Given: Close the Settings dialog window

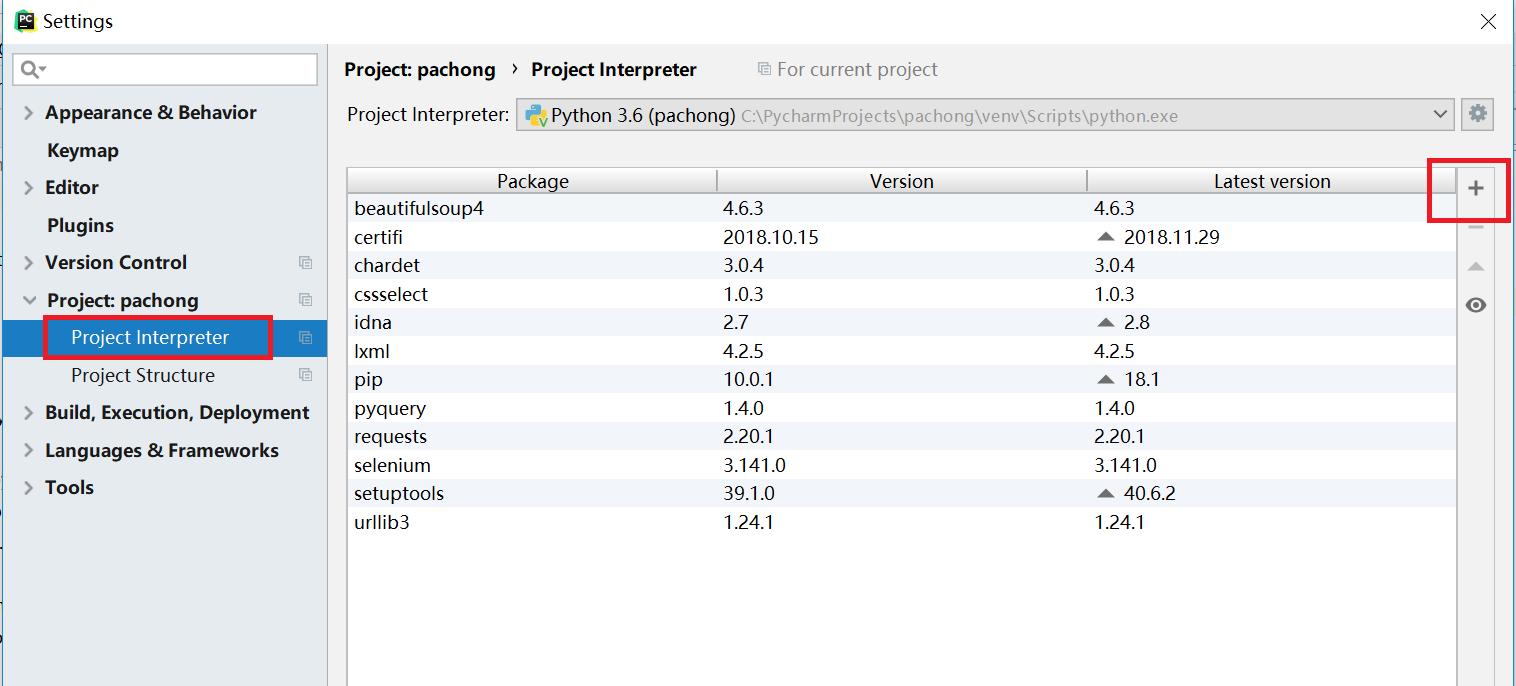Looking at the screenshot, I should [1488, 21].
